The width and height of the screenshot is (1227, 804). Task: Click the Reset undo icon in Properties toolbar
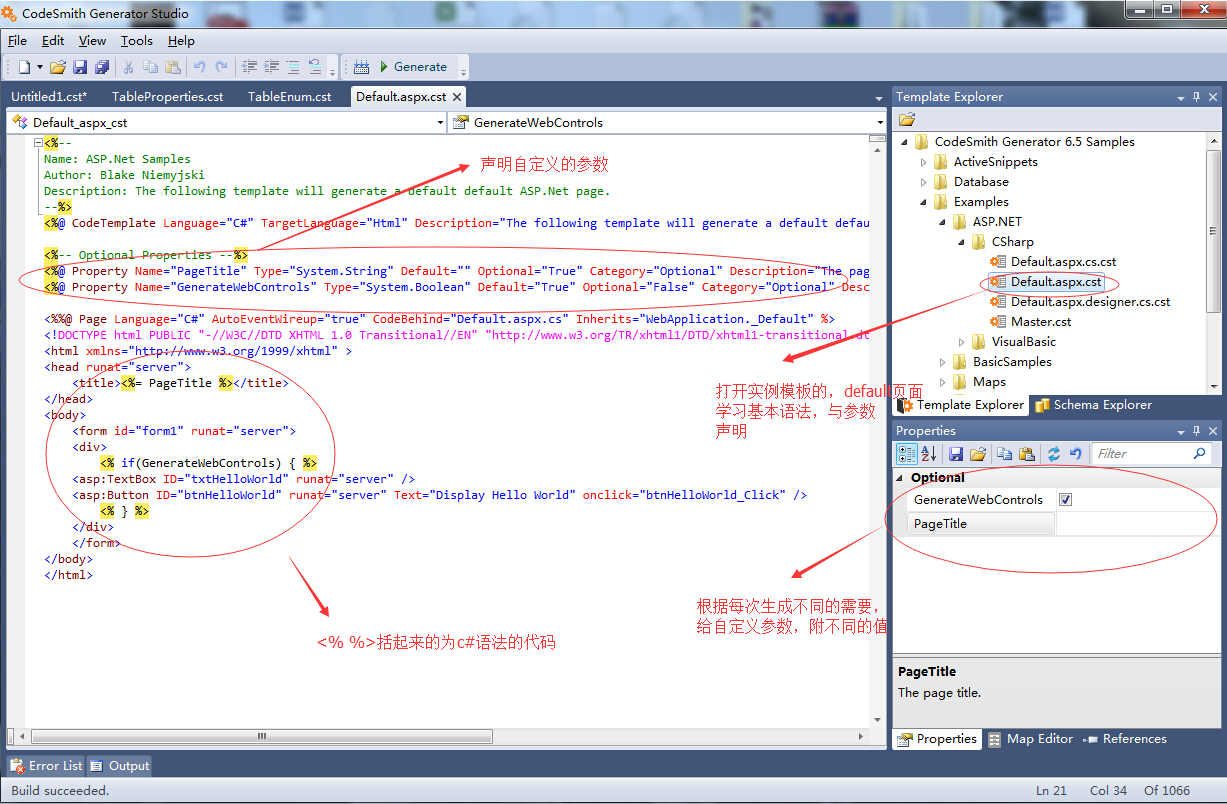click(1075, 454)
